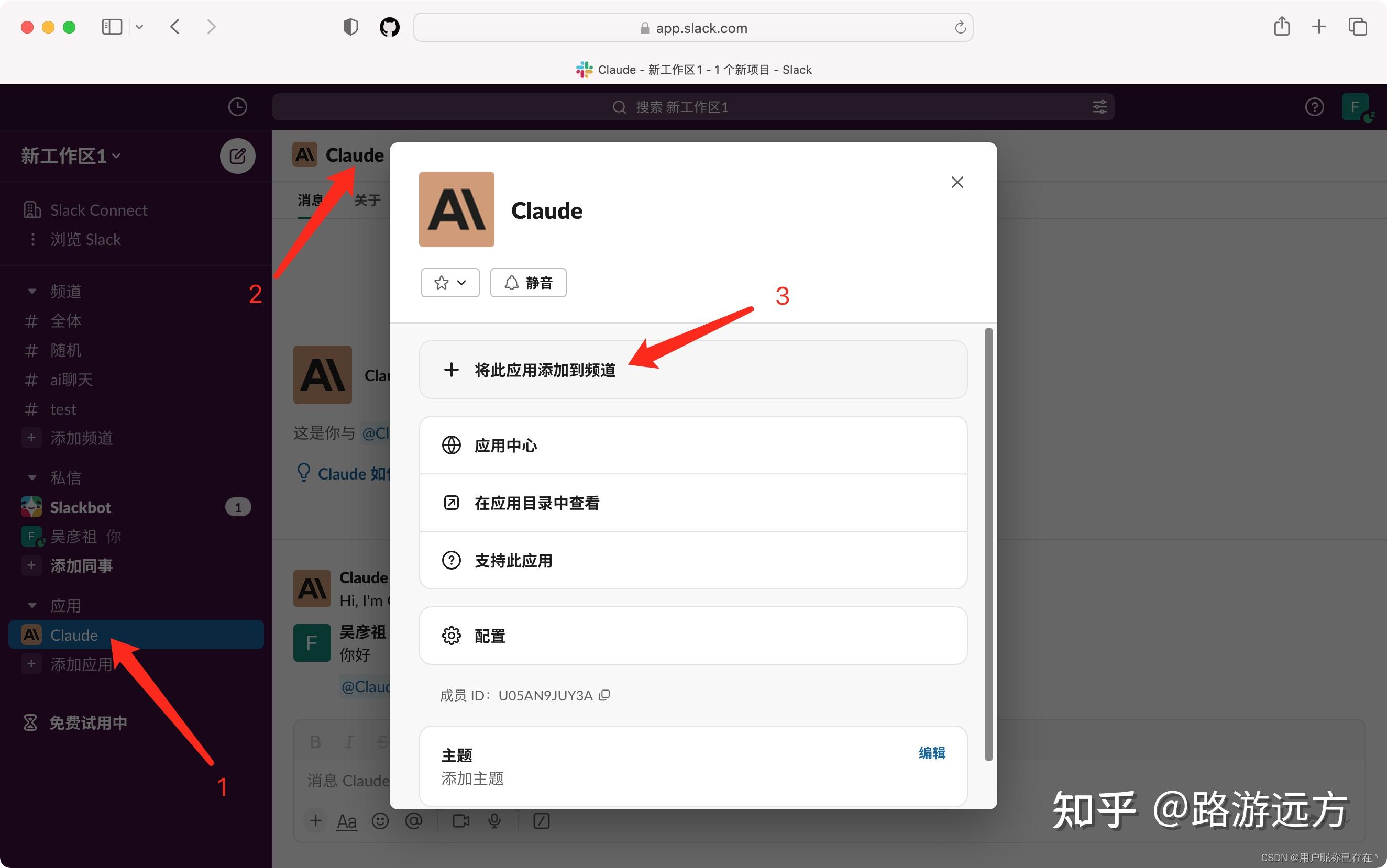Click the 编辑 link to edit topic

pyautogui.click(x=931, y=753)
